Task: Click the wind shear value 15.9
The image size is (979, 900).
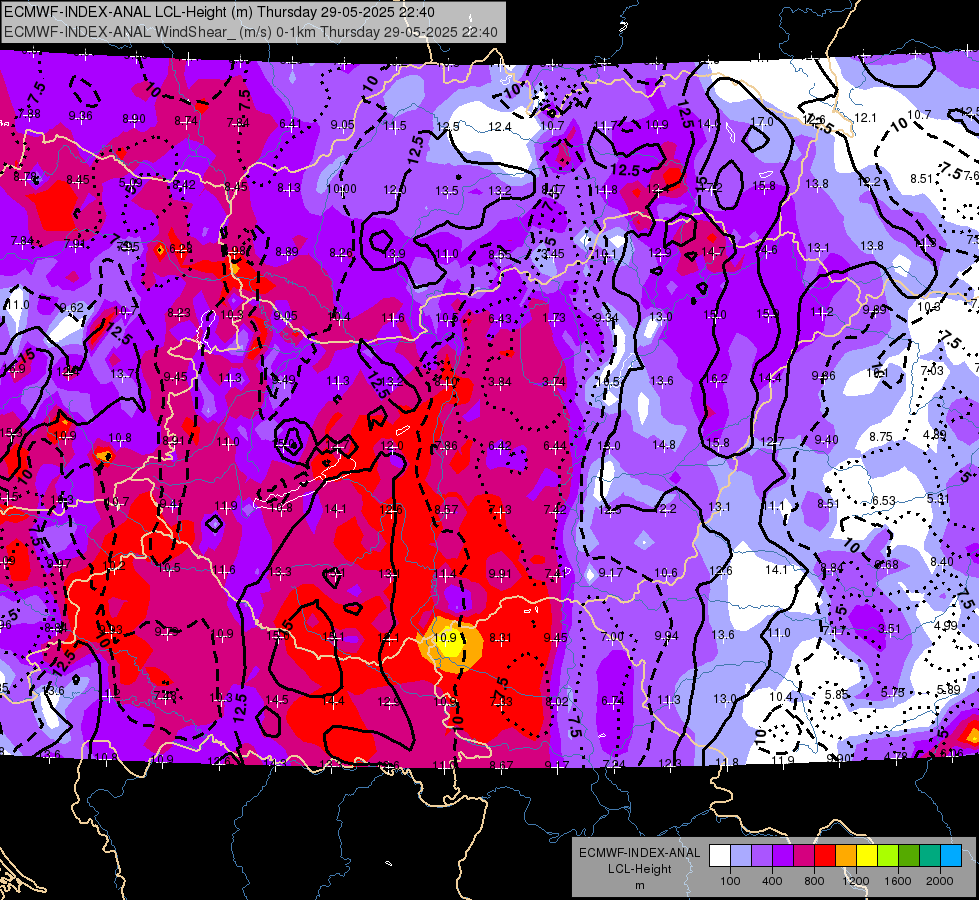Action: pyautogui.click(x=767, y=314)
